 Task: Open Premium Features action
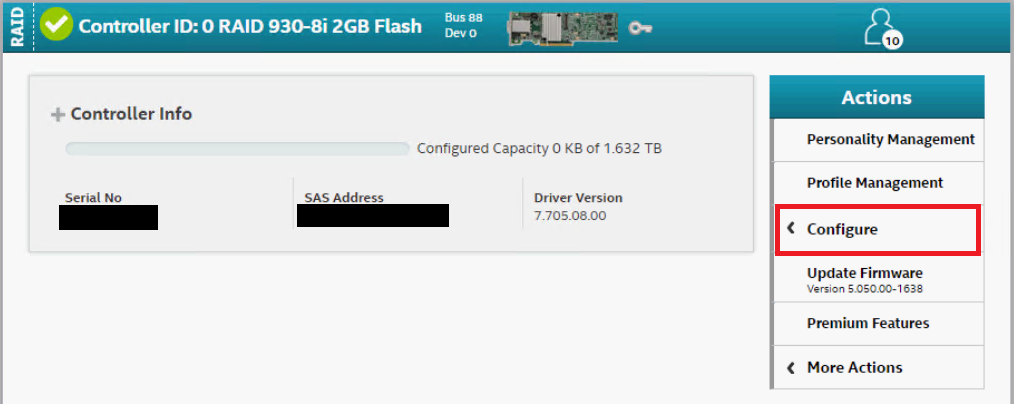pyautogui.click(x=868, y=323)
